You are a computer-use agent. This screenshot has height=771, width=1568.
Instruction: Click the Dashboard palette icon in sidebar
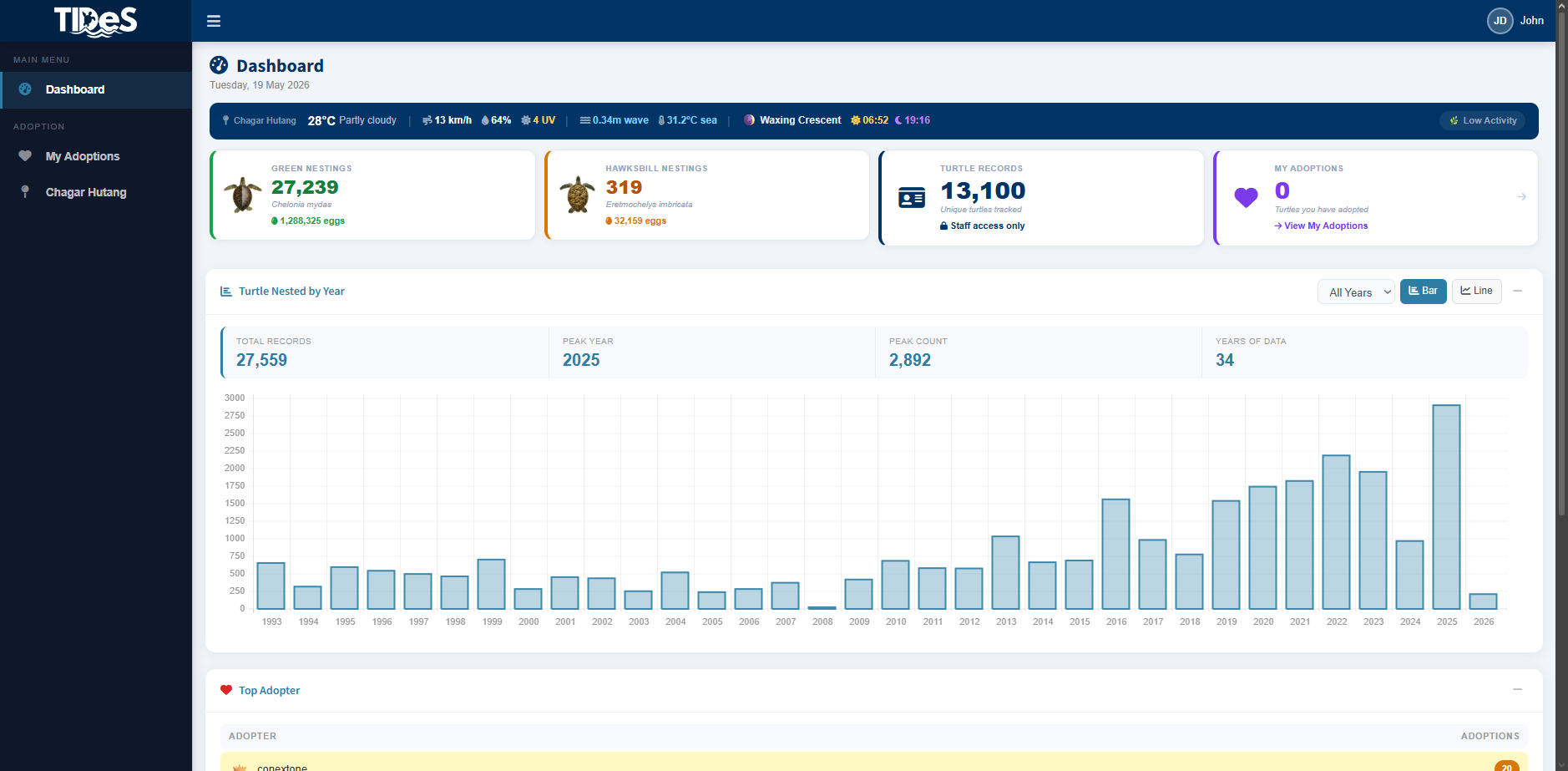point(25,89)
